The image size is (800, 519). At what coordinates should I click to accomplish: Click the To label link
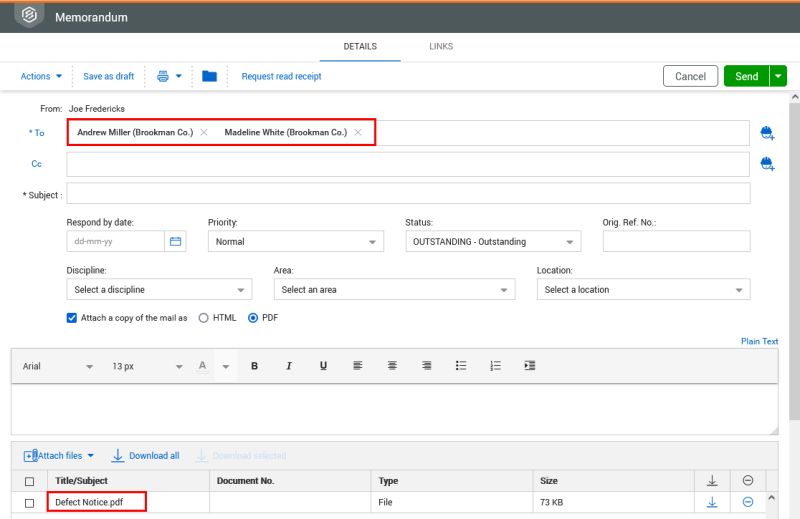coord(37,133)
